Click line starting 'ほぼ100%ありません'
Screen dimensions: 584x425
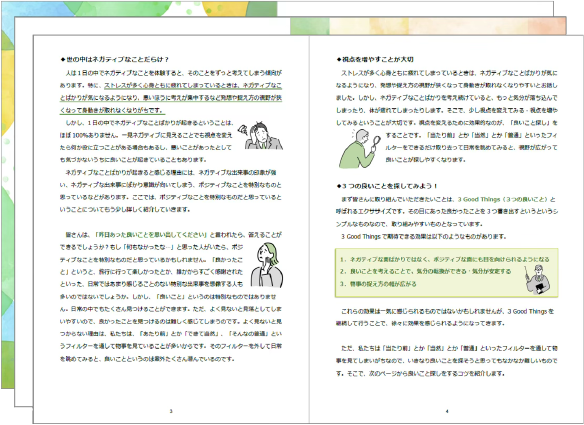[x=146, y=135]
